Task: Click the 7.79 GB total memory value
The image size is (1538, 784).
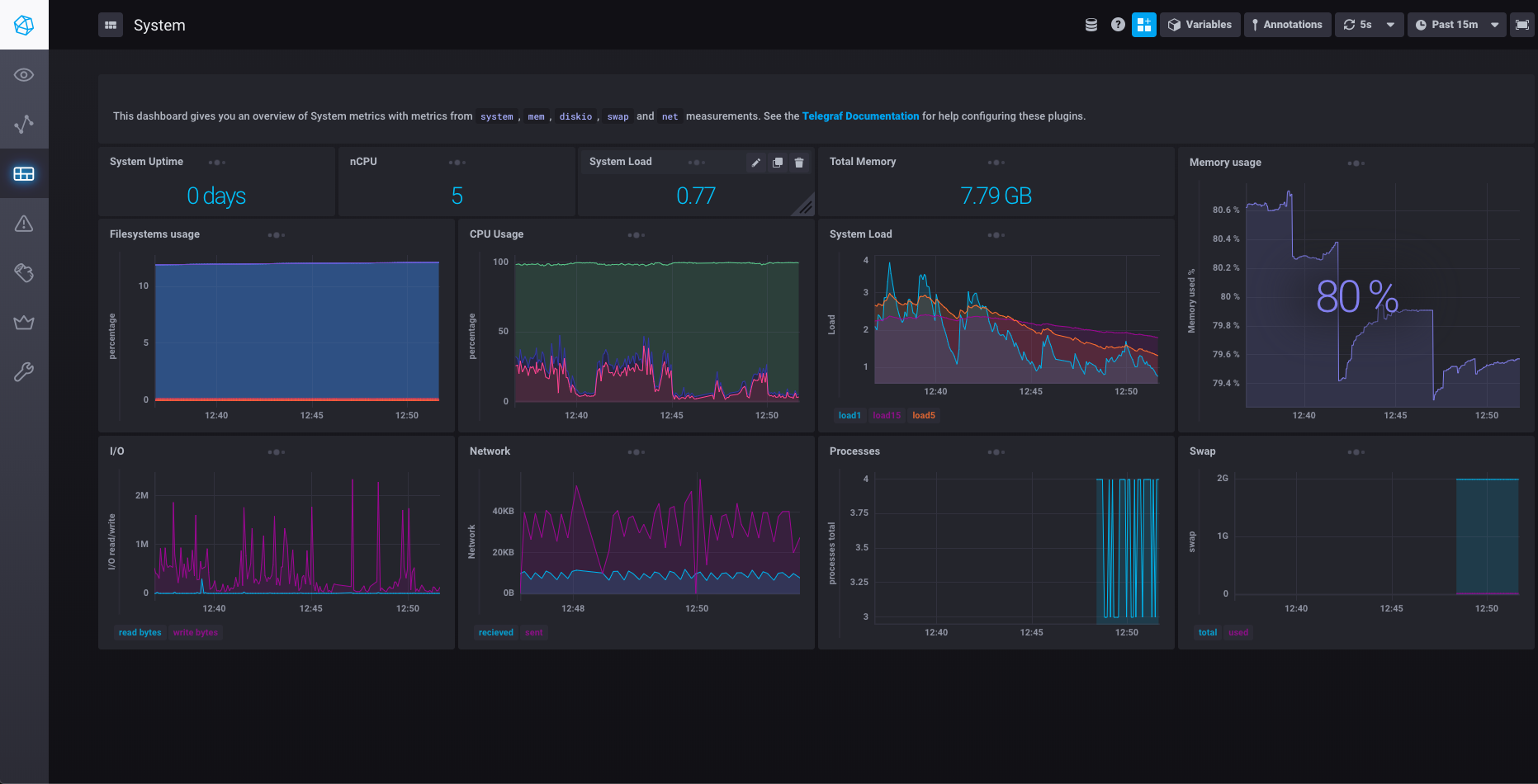Action: click(x=996, y=196)
